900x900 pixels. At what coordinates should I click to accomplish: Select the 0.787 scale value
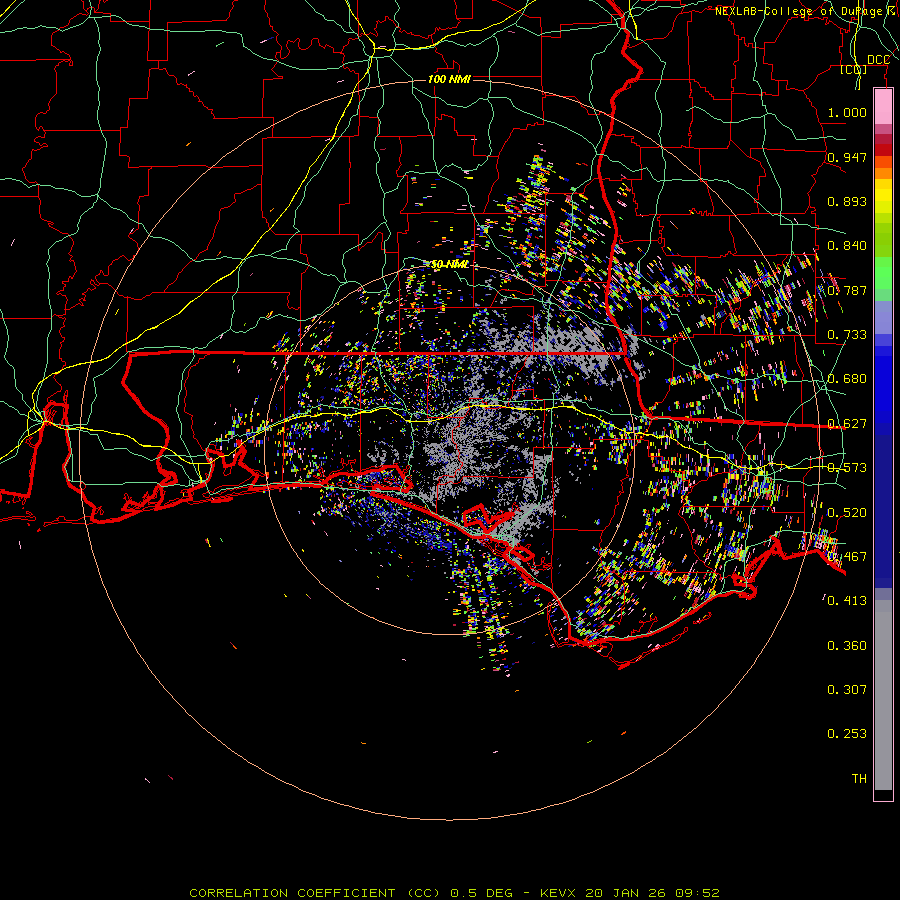coord(847,290)
